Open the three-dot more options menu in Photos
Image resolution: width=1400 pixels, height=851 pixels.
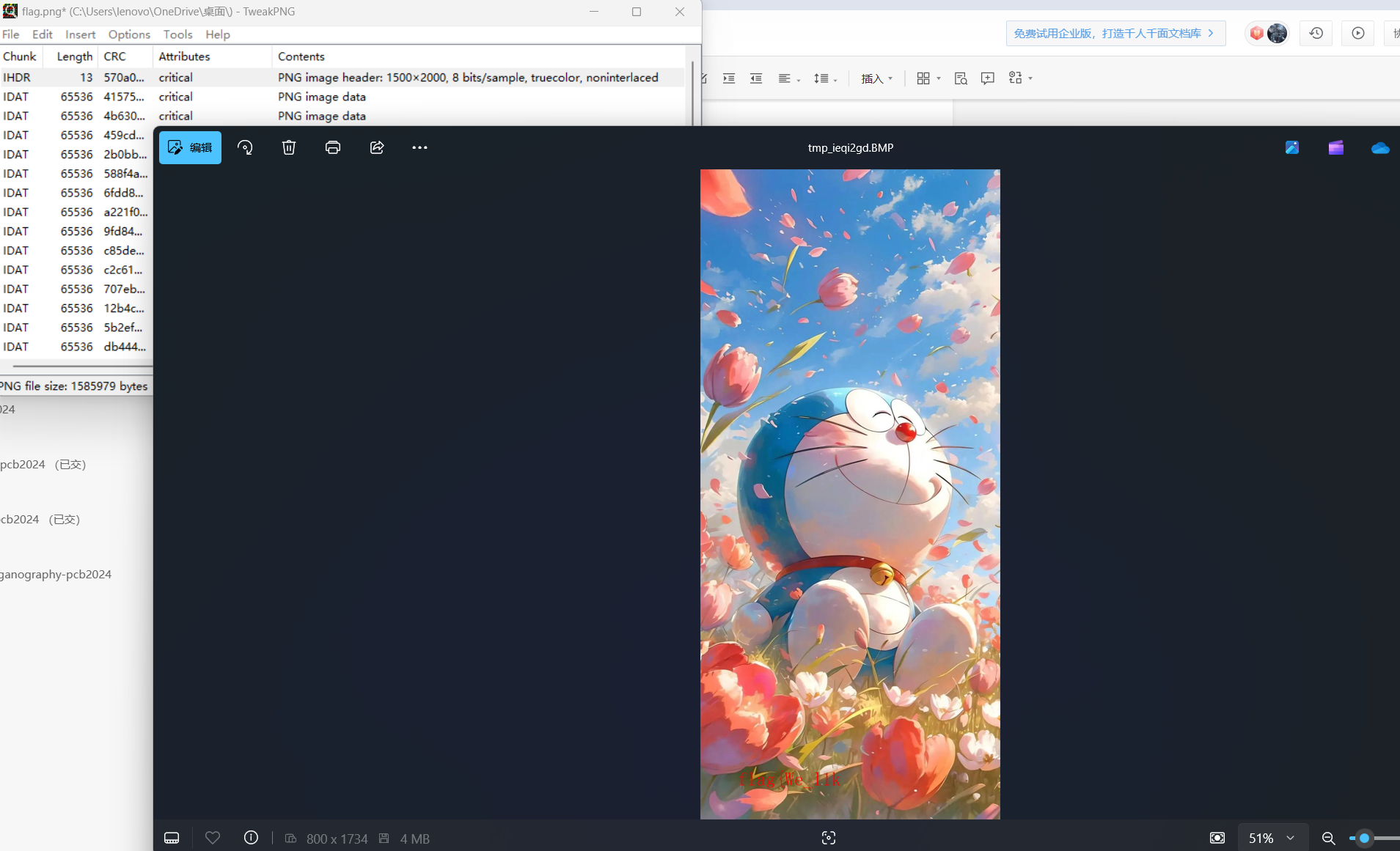click(x=419, y=147)
